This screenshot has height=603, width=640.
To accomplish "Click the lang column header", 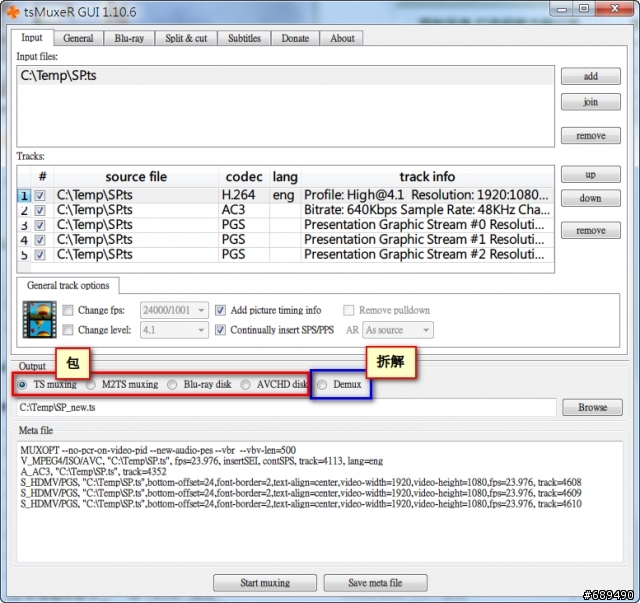I will point(285,177).
